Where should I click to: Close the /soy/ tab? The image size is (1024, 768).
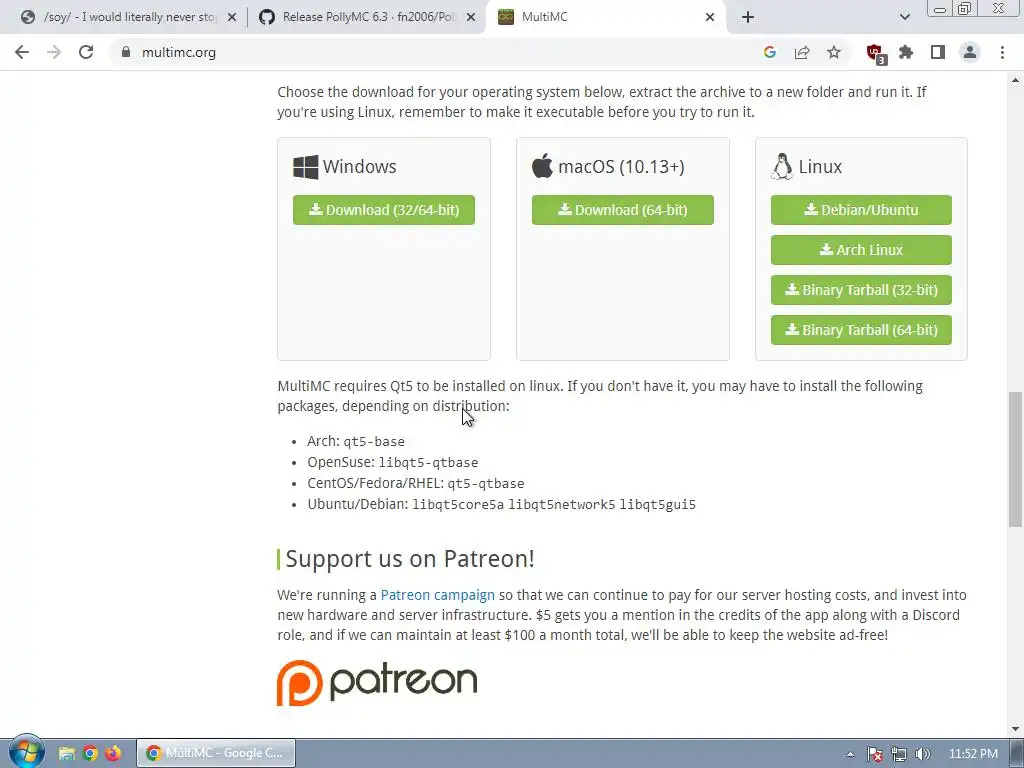click(x=232, y=18)
